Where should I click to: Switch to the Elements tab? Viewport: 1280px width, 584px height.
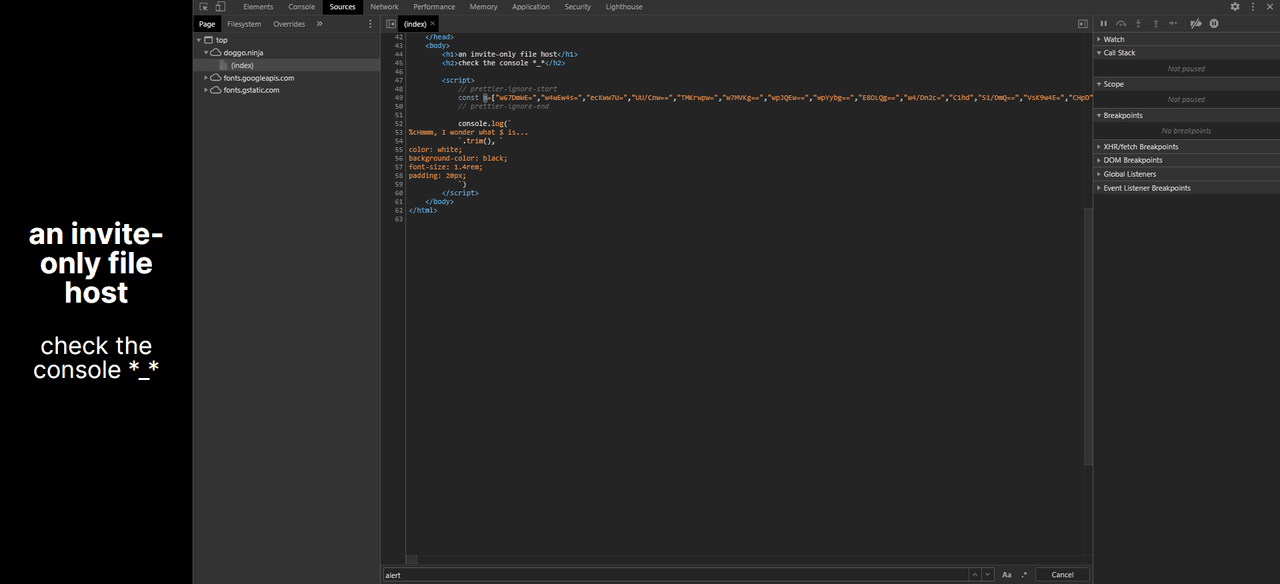[x=258, y=7]
